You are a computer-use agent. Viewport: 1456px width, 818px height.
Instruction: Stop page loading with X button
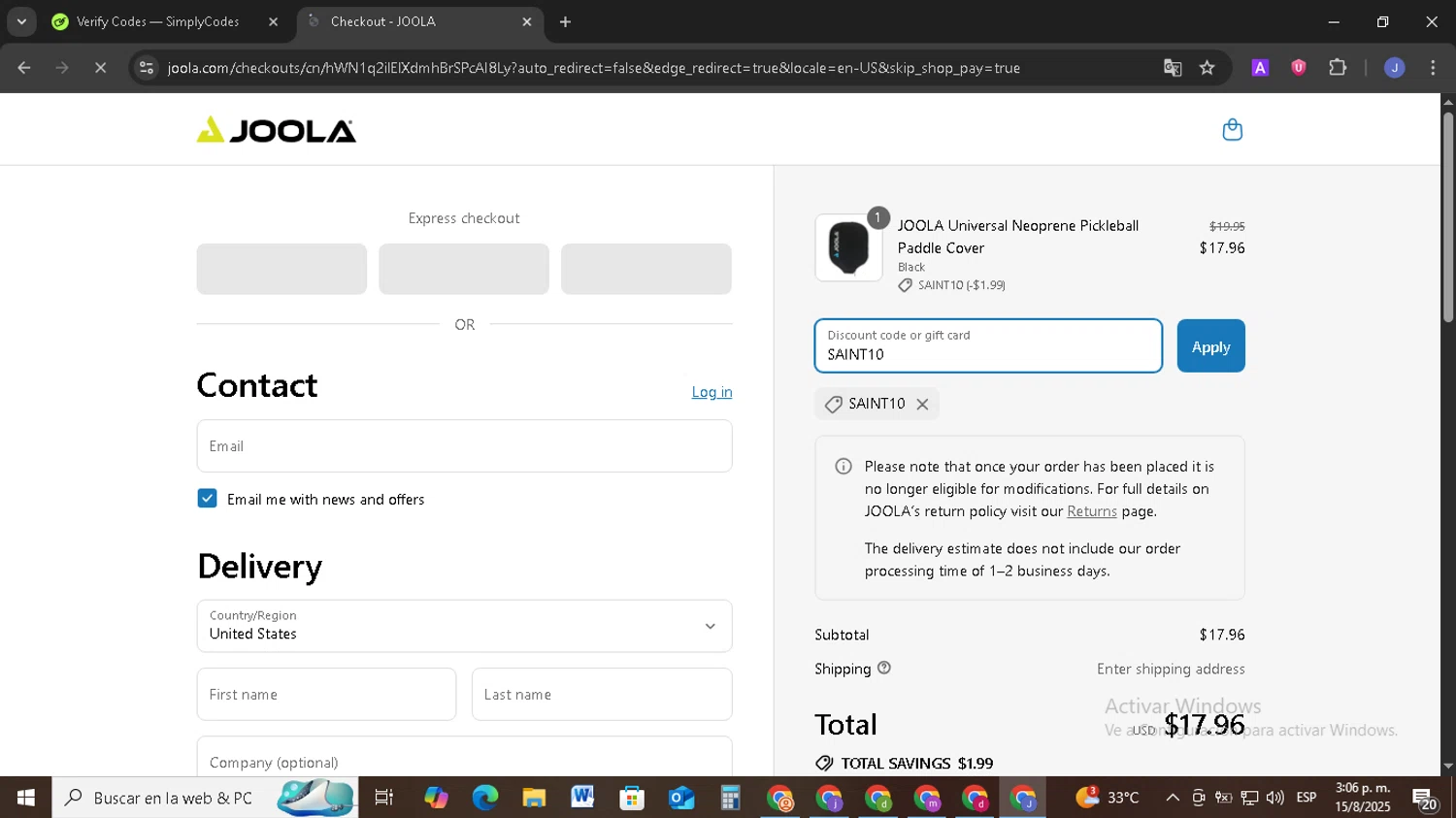(x=100, y=68)
